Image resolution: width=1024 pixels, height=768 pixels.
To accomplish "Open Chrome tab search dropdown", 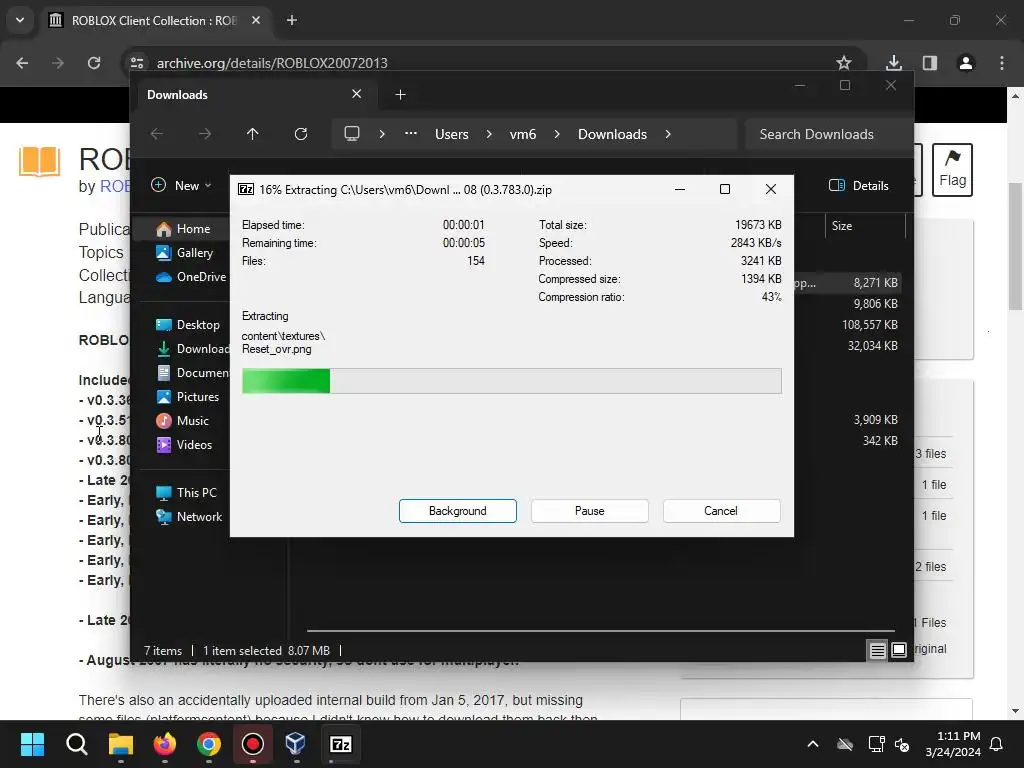I will tap(20, 20).
